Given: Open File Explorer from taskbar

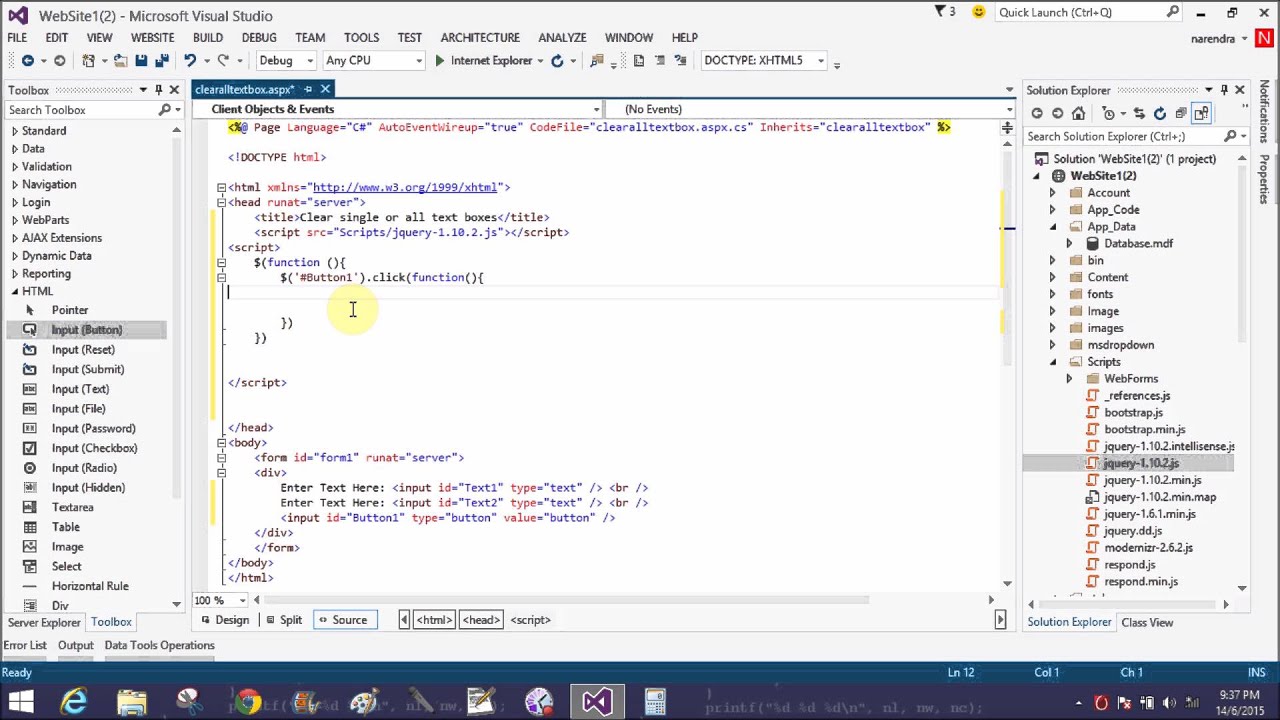Looking at the screenshot, I should [132, 702].
